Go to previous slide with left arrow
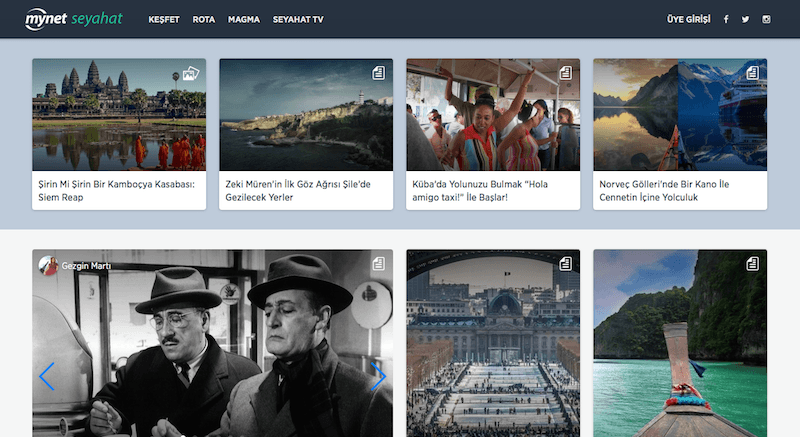The image size is (800, 437). [46, 377]
